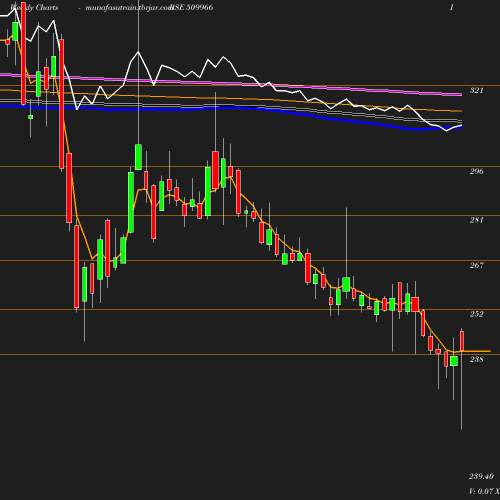Select the 267 price level label
The height and width of the screenshot is (500, 500).
point(476,265)
